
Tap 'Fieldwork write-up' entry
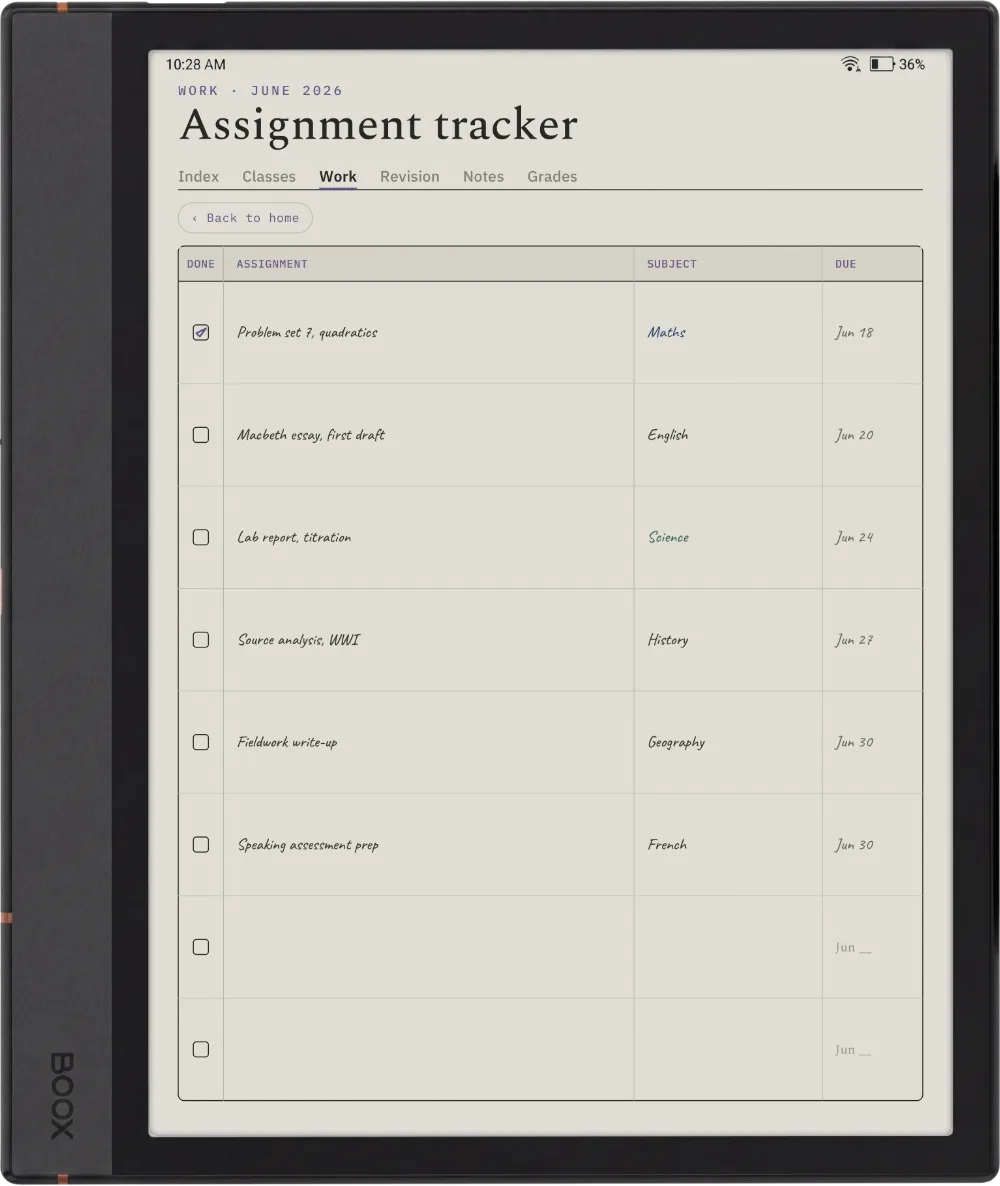[287, 742]
